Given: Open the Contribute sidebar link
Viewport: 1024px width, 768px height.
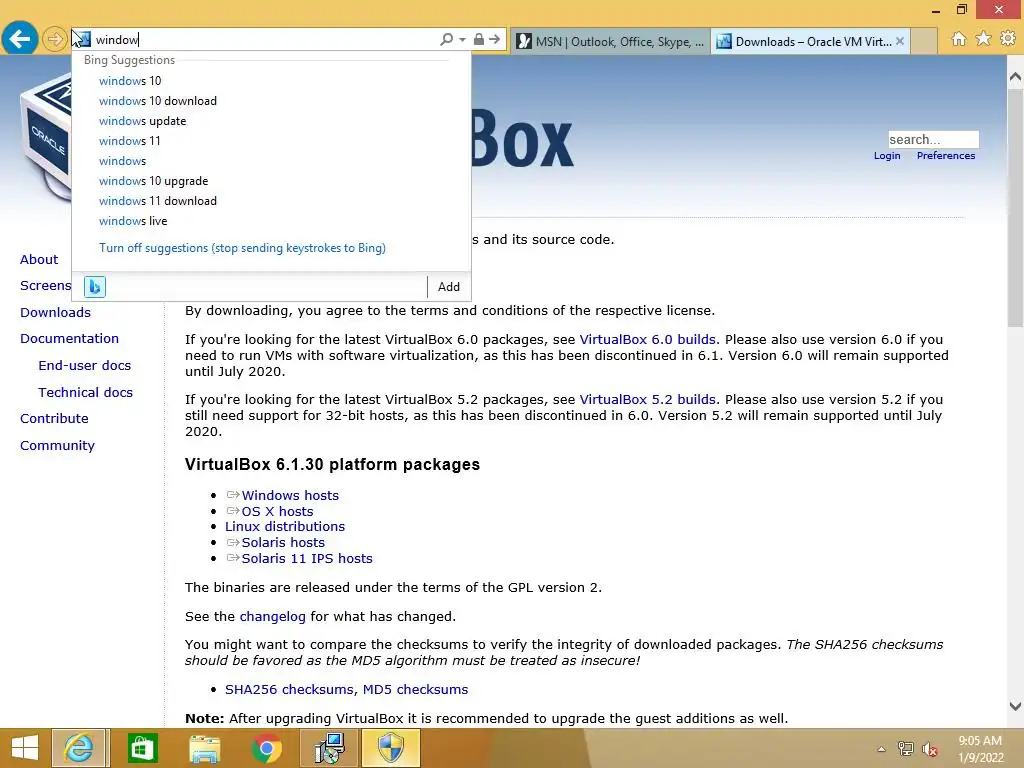Looking at the screenshot, I should coord(54,418).
